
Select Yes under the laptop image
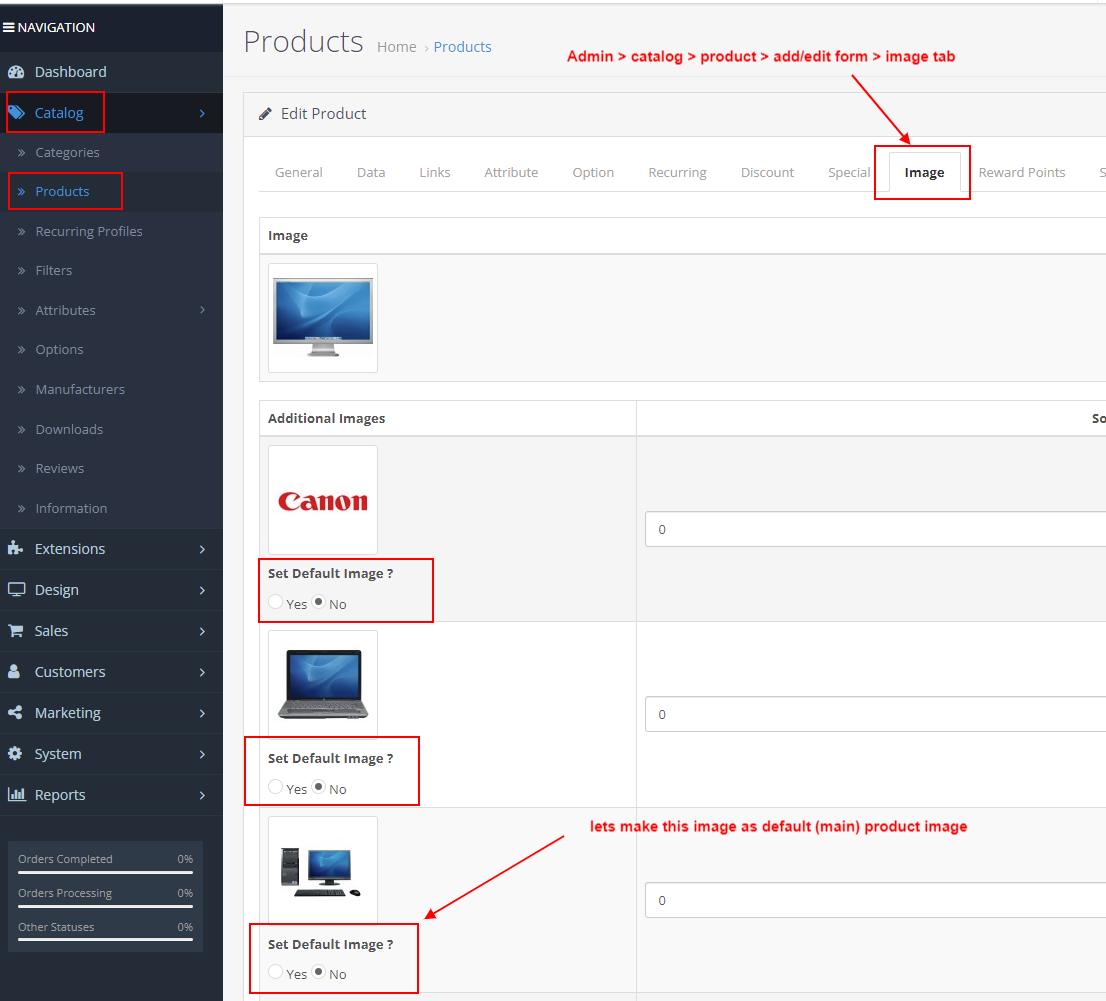point(276,787)
